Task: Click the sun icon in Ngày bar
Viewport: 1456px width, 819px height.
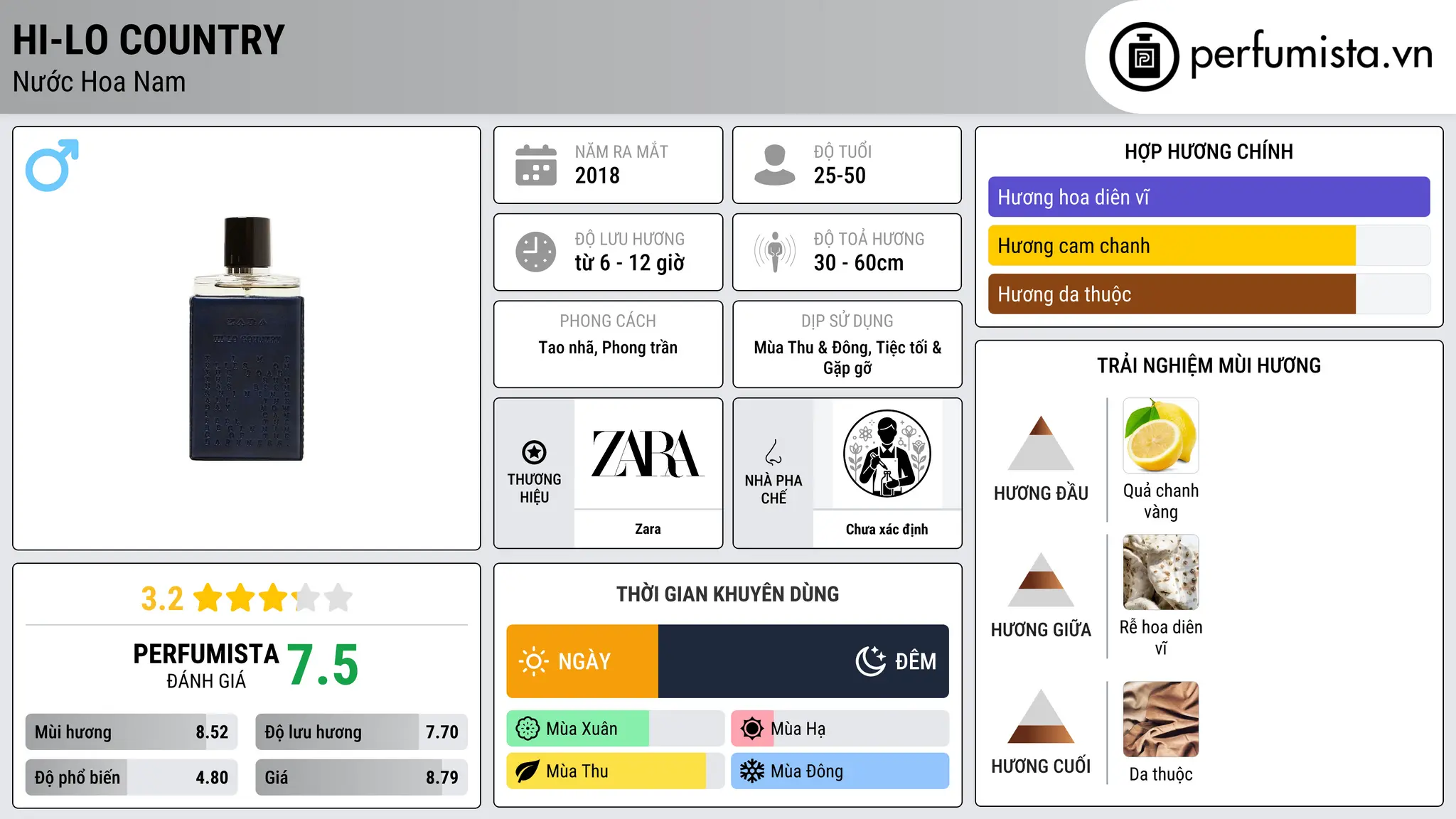Action: [x=534, y=661]
